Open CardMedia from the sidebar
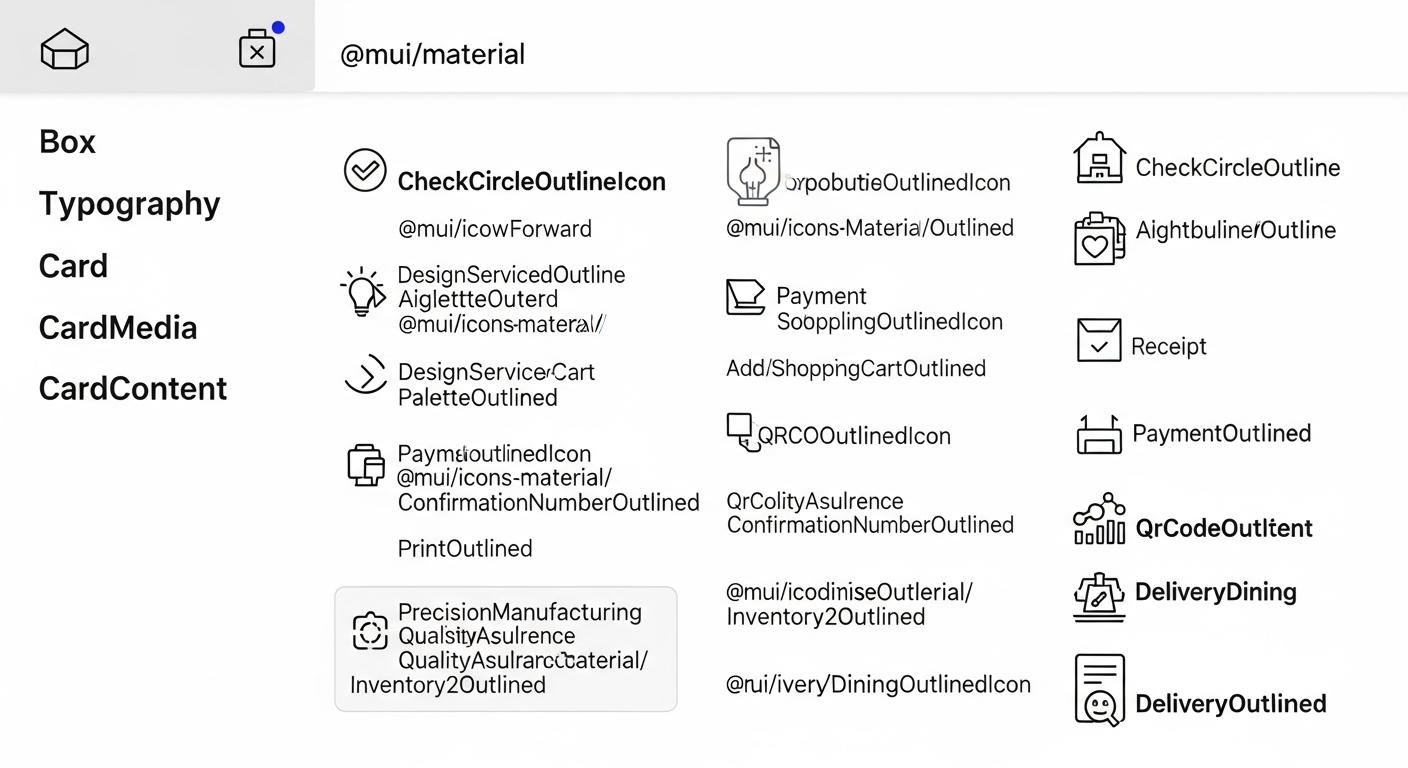Screen dimensions: 1408x768 [x=118, y=328]
